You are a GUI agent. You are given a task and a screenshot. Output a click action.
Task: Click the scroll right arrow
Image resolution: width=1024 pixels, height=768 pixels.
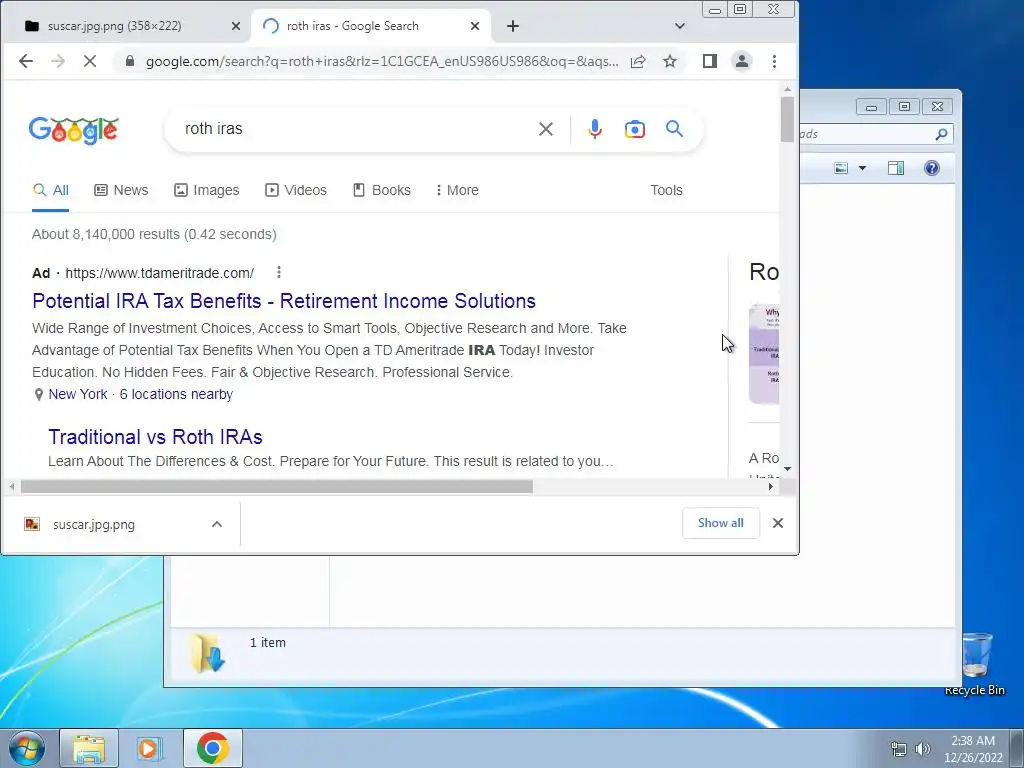771,487
